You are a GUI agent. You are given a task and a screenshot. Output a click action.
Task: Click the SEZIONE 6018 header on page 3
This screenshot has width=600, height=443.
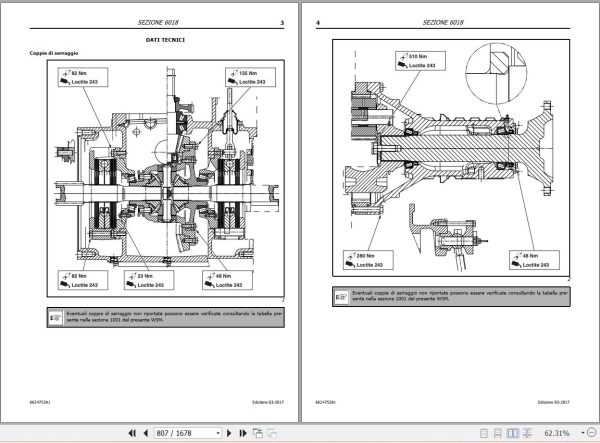pos(158,23)
